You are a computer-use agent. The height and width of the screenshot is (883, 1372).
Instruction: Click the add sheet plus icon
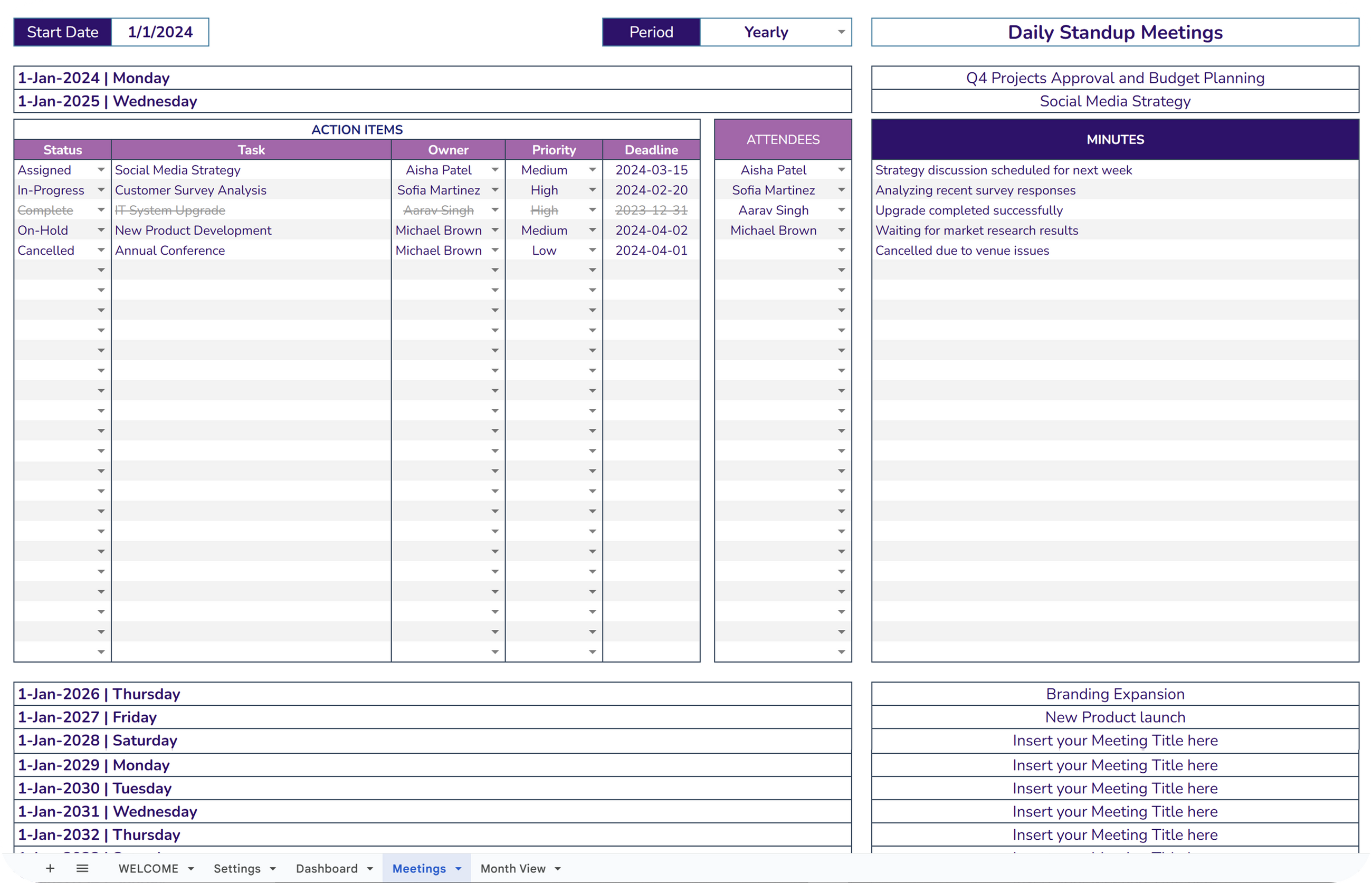tap(50, 868)
